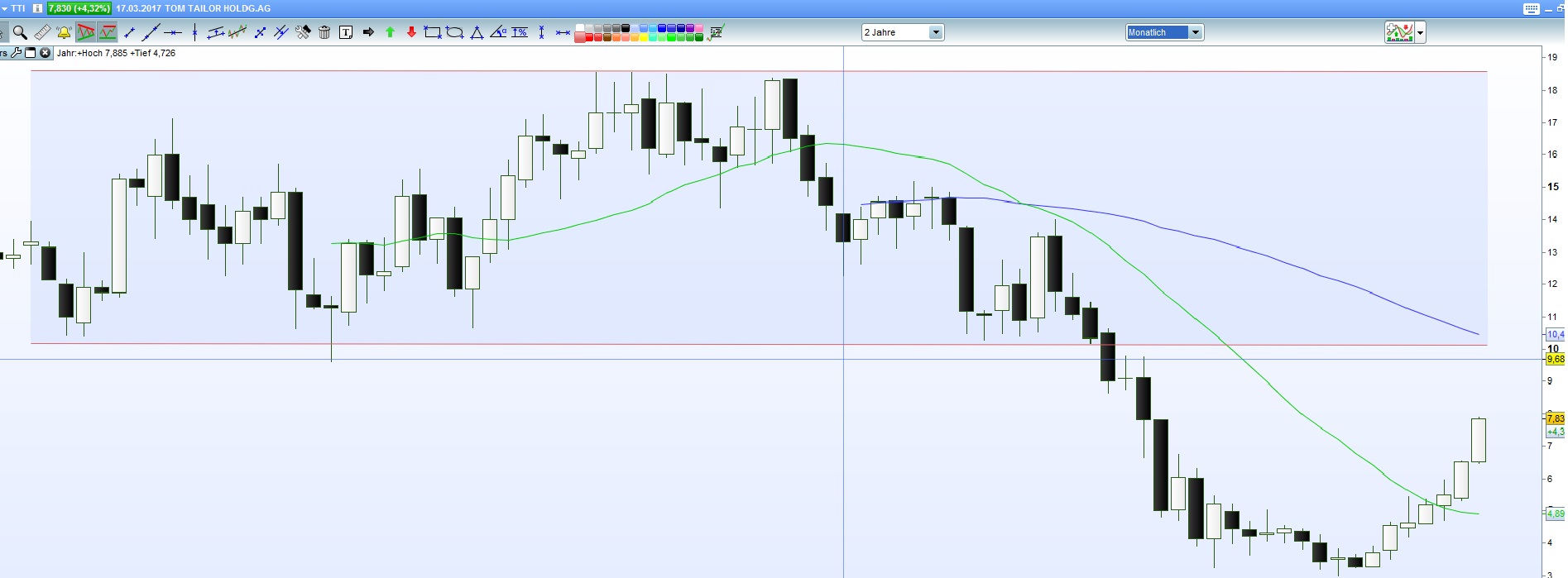
Task: Remove the indicator with the X icon
Action: 46,53
